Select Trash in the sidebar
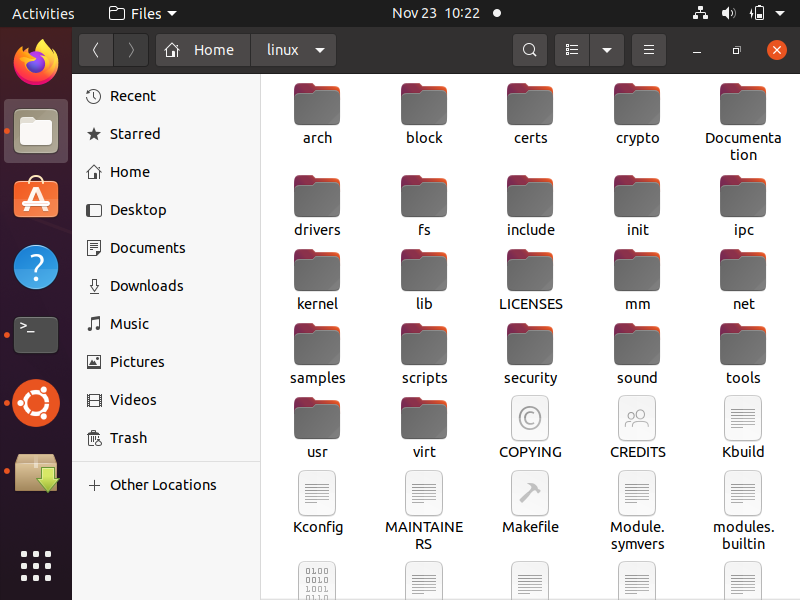The height and width of the screenshot is (600, 800). click(x=128, y=438)
